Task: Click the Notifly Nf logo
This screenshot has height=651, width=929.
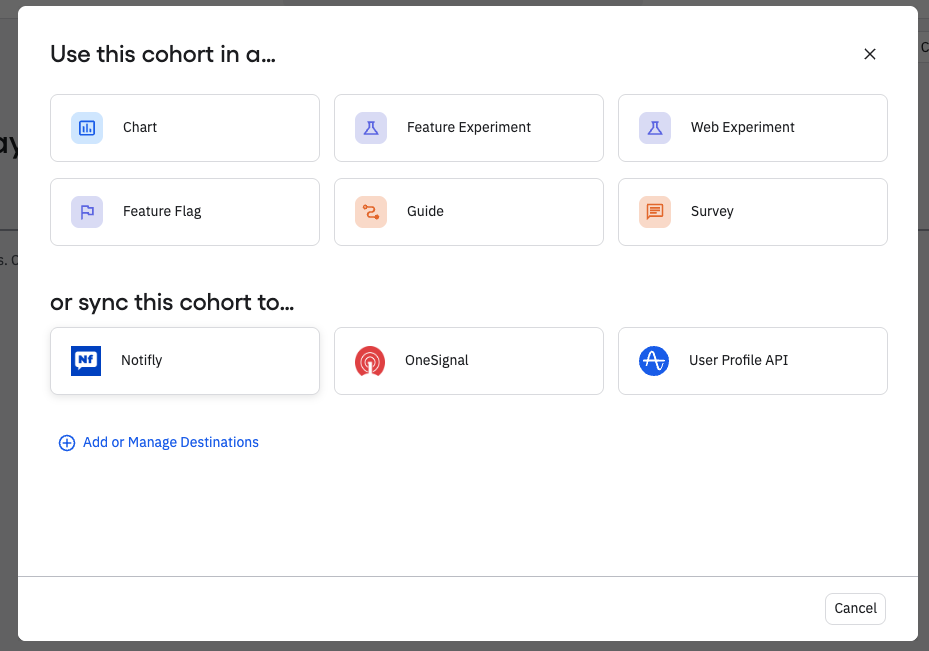Action: click(x=86, y=361)
